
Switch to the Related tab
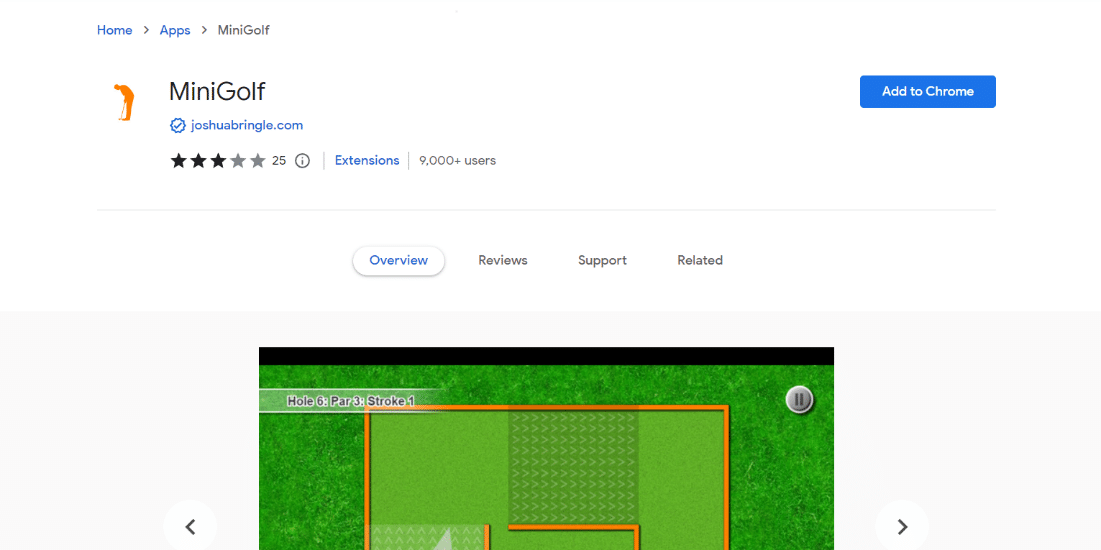(x=700, y=261)
